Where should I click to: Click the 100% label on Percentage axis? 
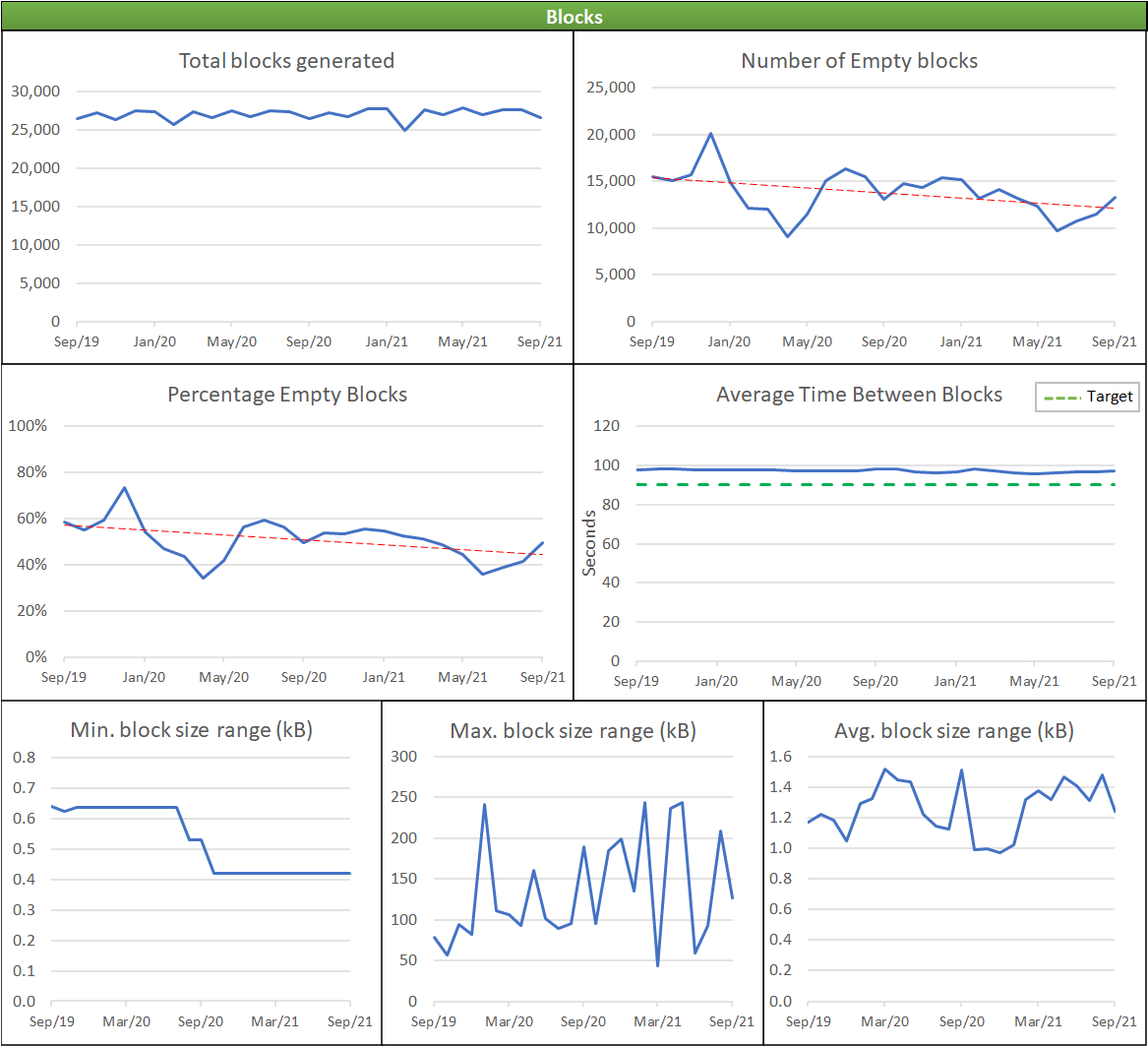(28, 425)
